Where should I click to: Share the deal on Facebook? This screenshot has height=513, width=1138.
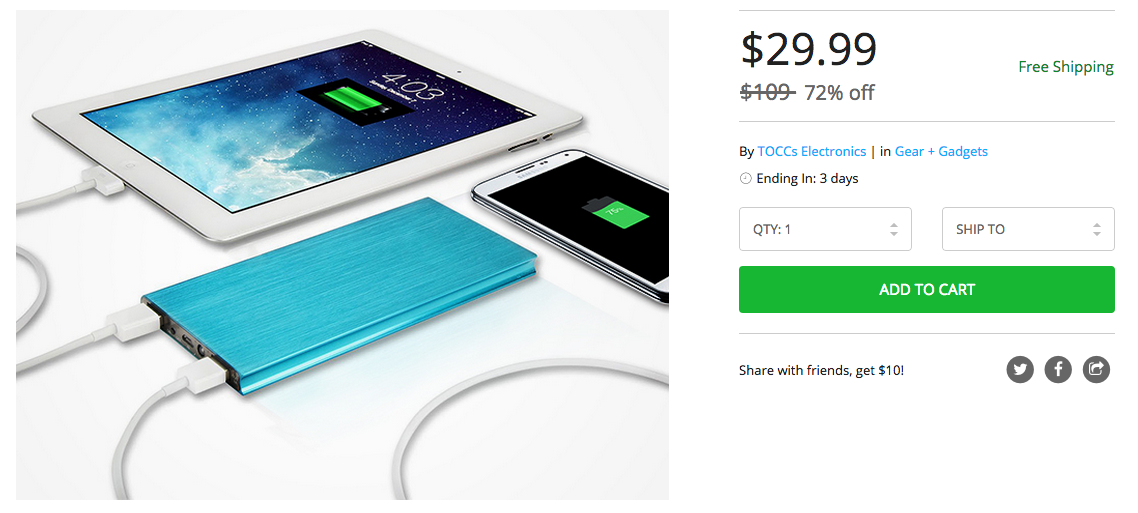tap(1058, 369)
